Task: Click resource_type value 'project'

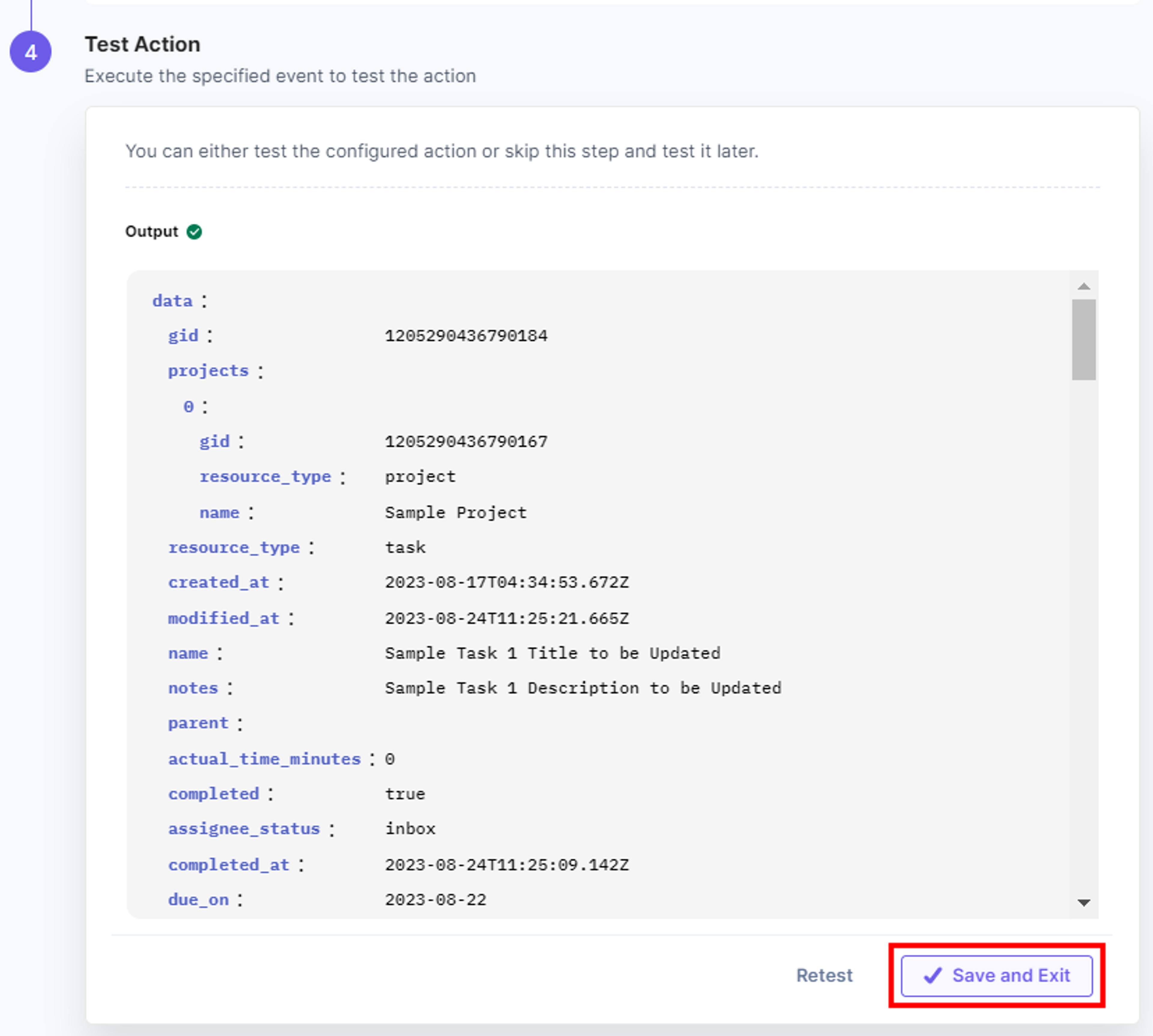Action: 421,477
